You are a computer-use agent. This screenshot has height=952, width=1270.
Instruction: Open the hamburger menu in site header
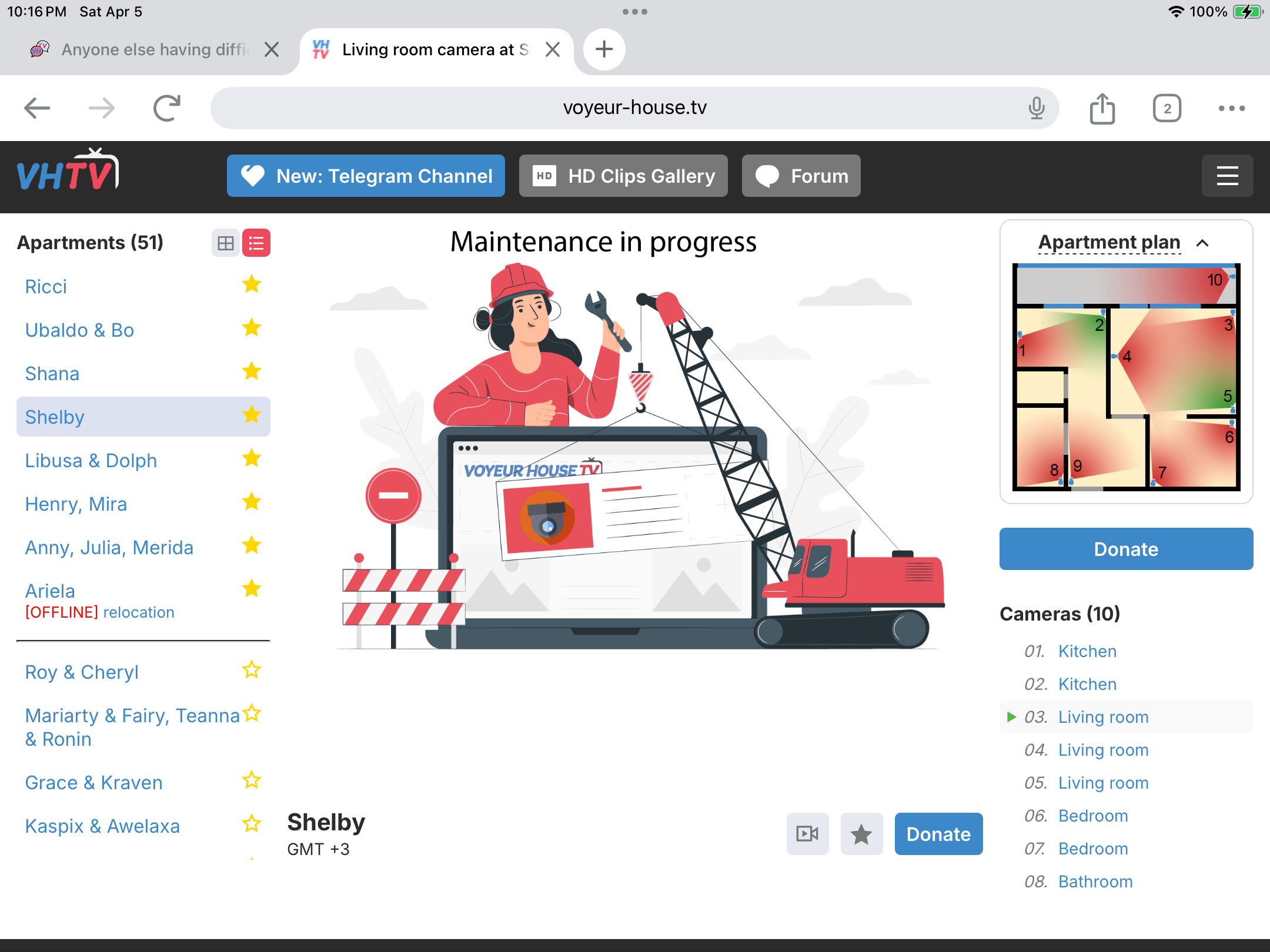click(x=1227, y=176)
